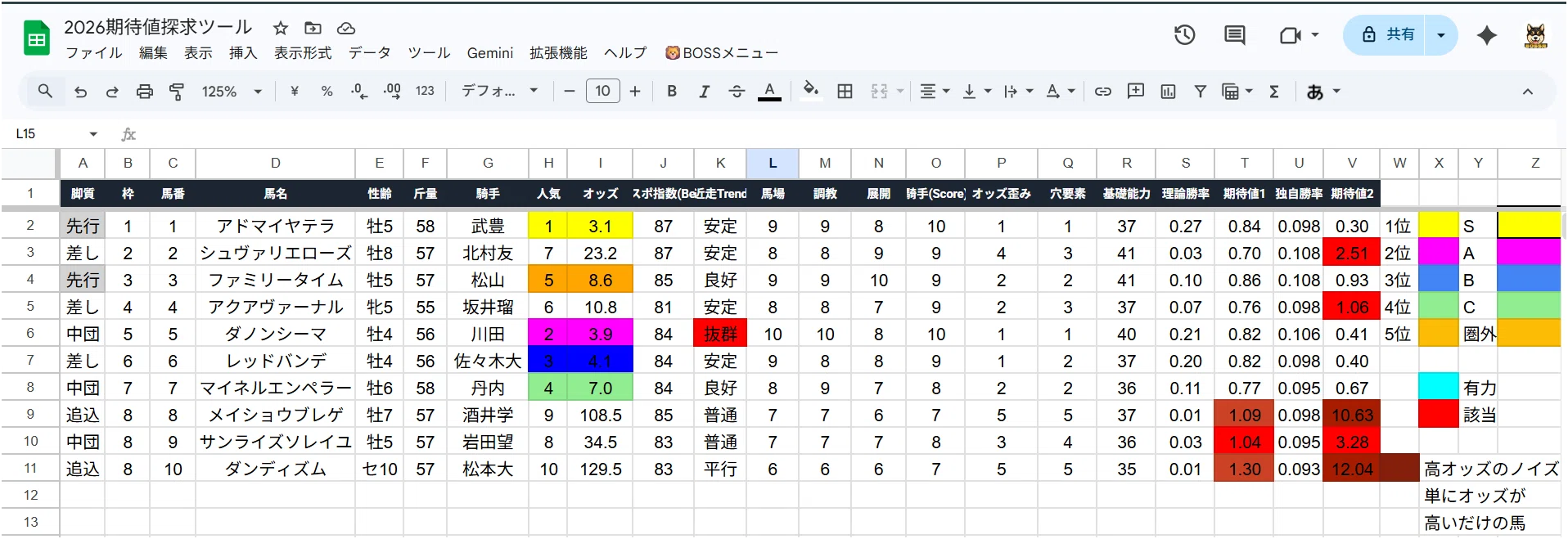Decrease decimal places
Screen dimensions: 1568x539
point(359,92)
